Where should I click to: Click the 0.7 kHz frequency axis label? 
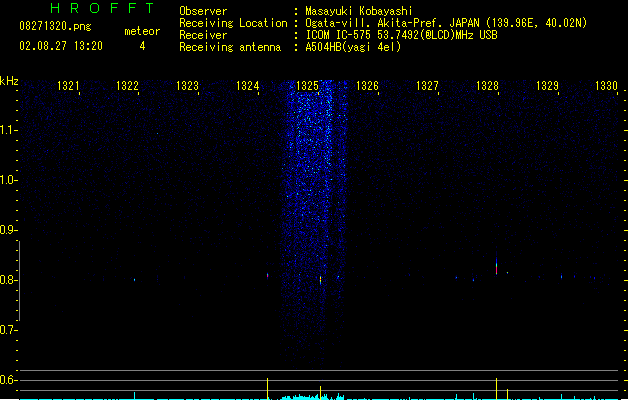point(8,330)
